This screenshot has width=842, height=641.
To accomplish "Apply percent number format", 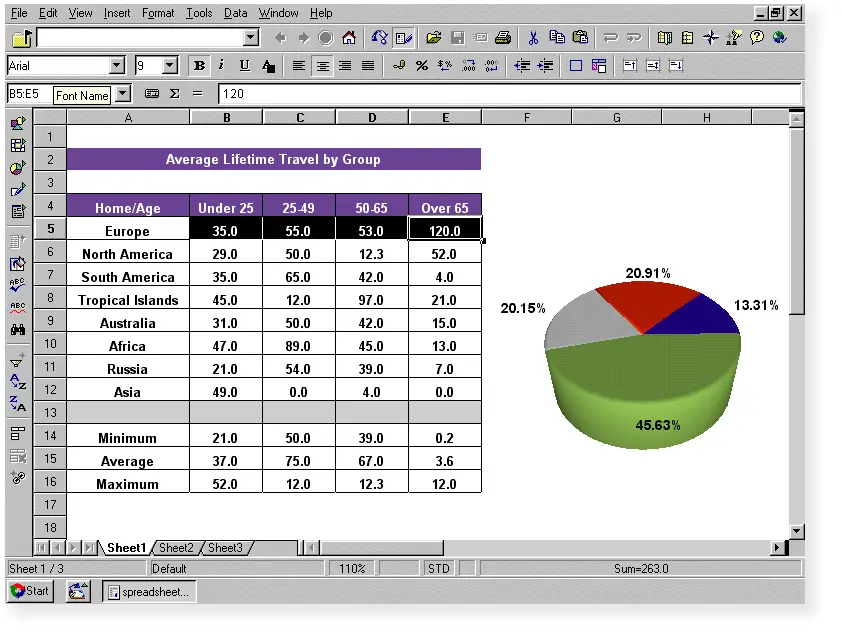I will pyautogui.click(x=421, y=66).
